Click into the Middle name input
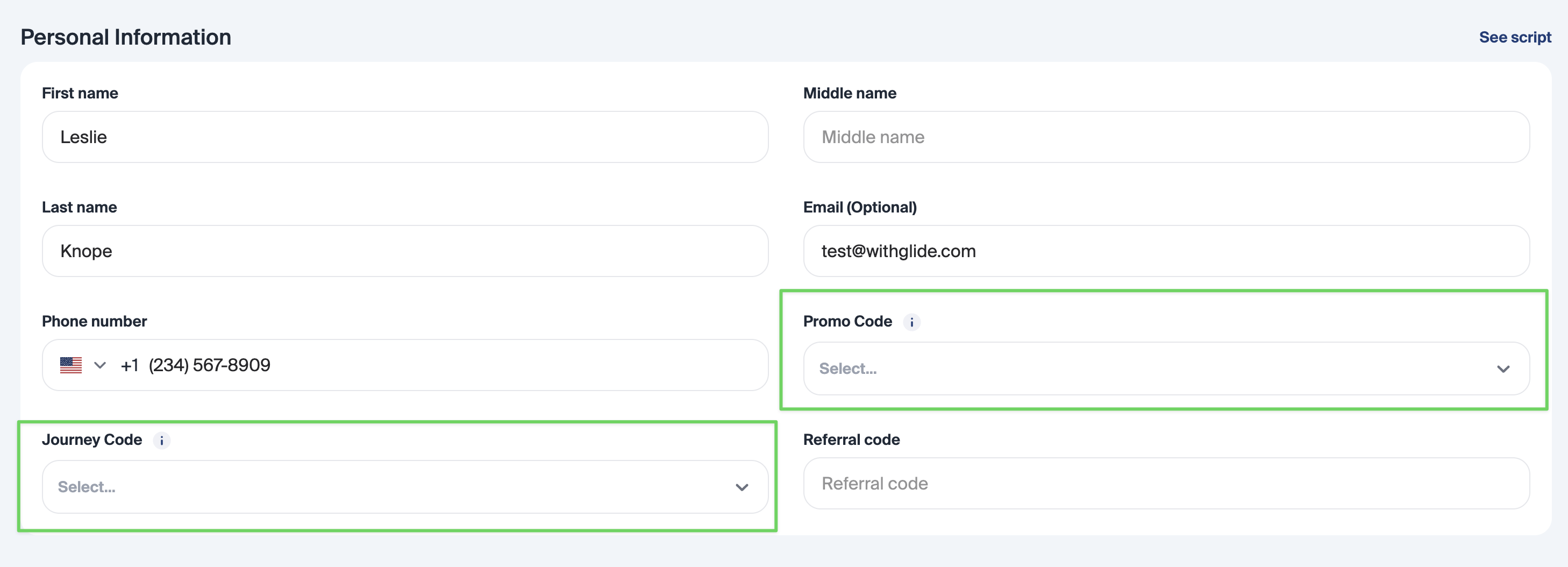Screen dimensions: 1568x567 tap(1166, 137)
